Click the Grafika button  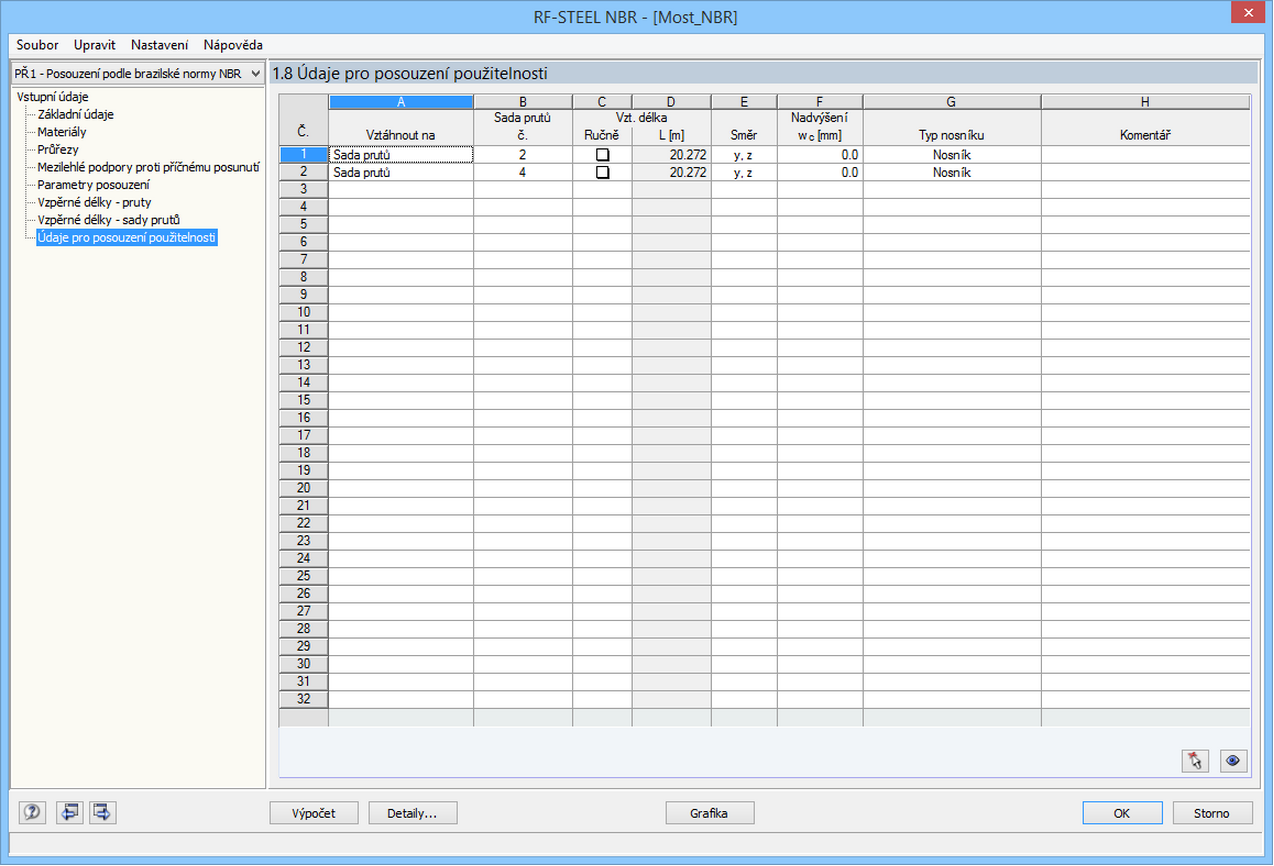point(709,813)
